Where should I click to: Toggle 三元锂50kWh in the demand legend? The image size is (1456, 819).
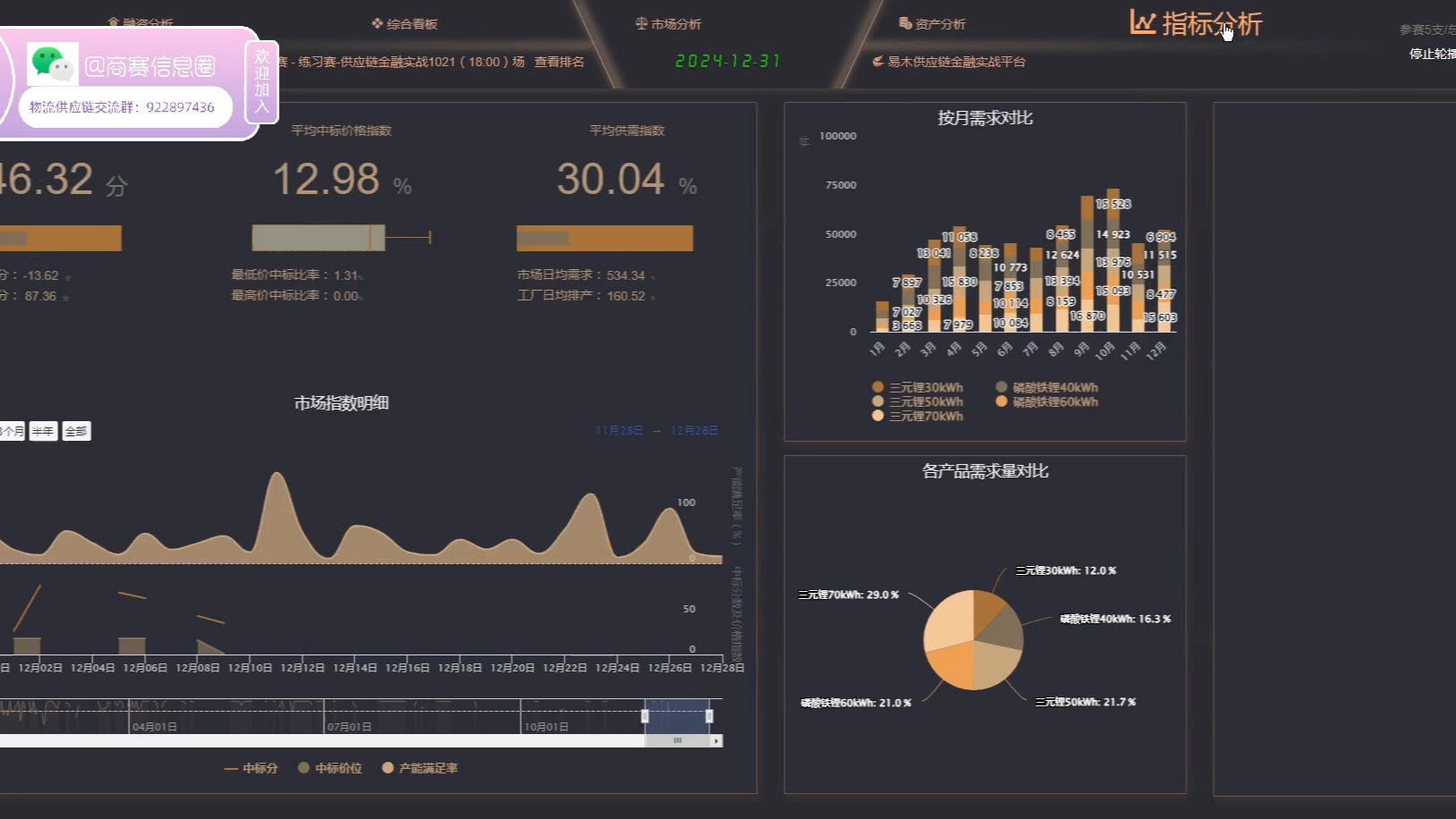918,401
